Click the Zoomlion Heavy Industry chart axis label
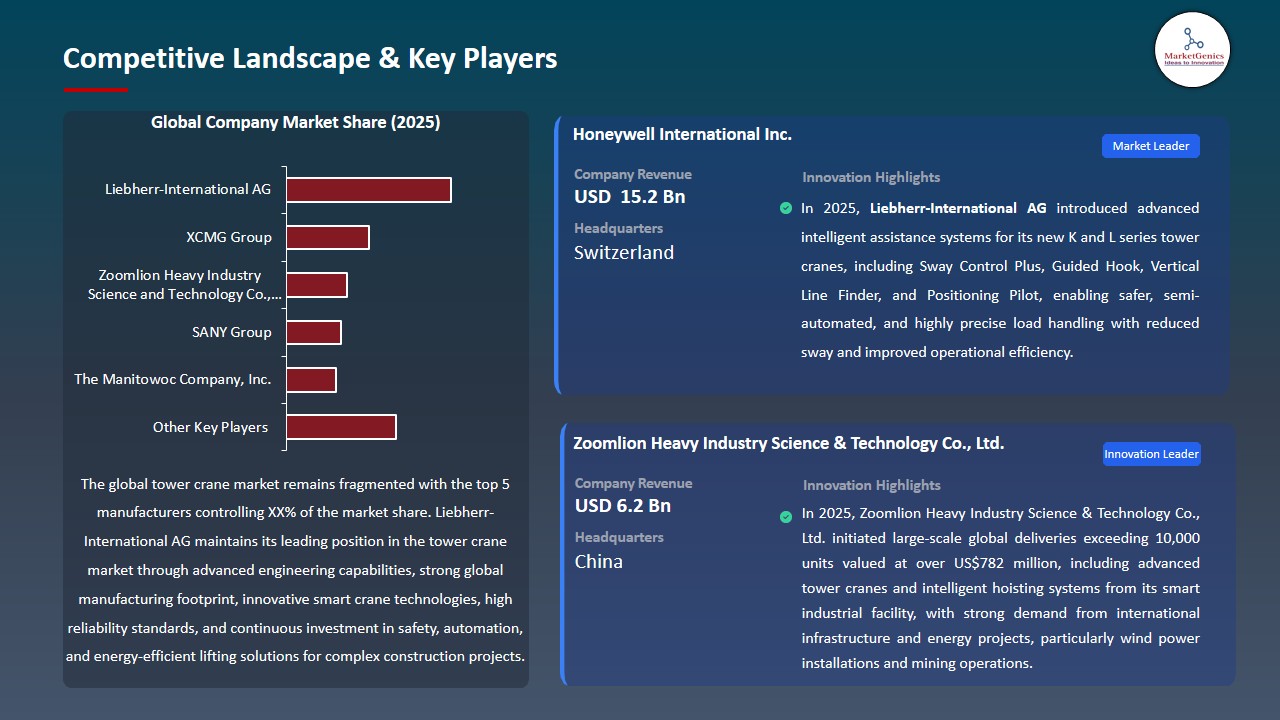1280x720 pixels. click(x=185, y=285)
